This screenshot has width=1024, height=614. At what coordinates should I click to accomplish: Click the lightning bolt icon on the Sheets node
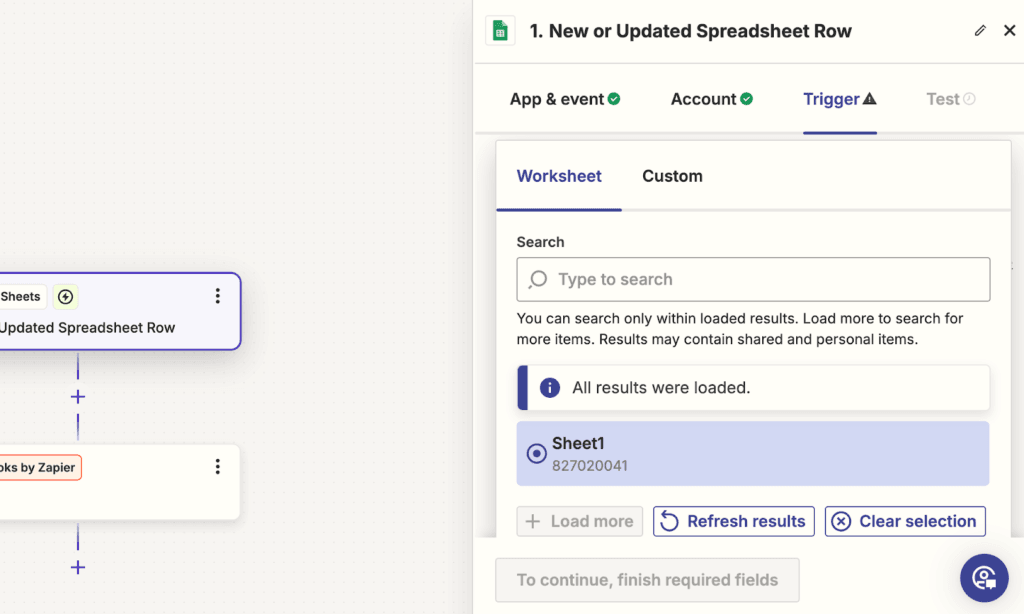[x=64, y=296]
